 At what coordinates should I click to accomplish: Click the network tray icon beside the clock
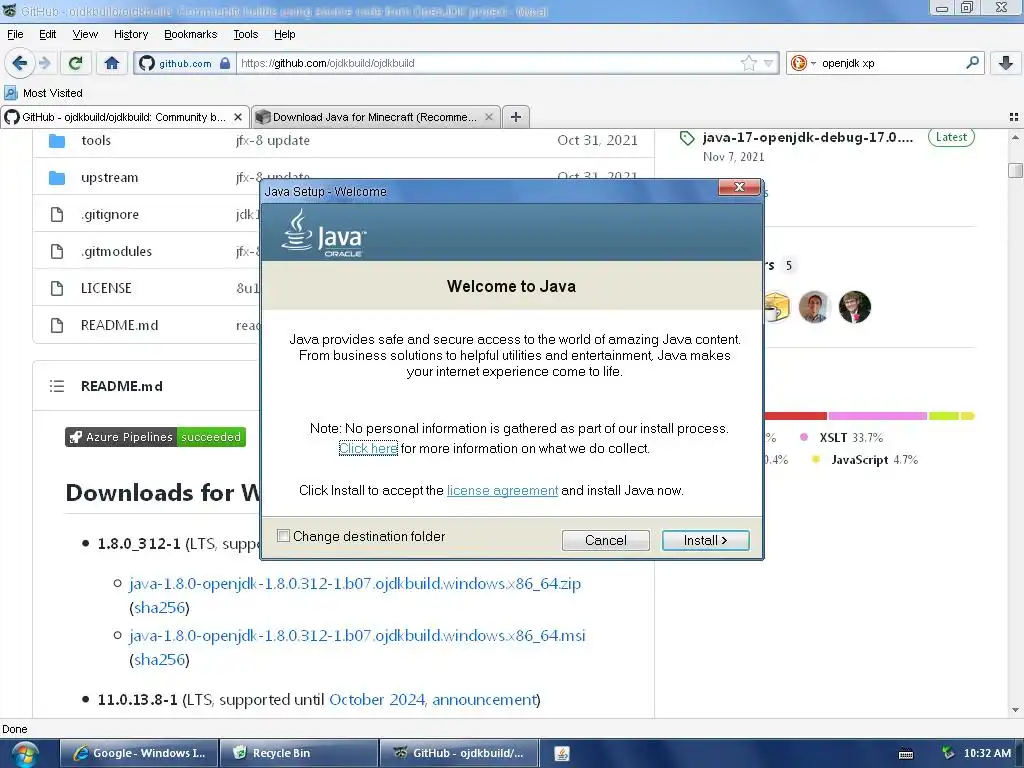click(x=948, y=753)
